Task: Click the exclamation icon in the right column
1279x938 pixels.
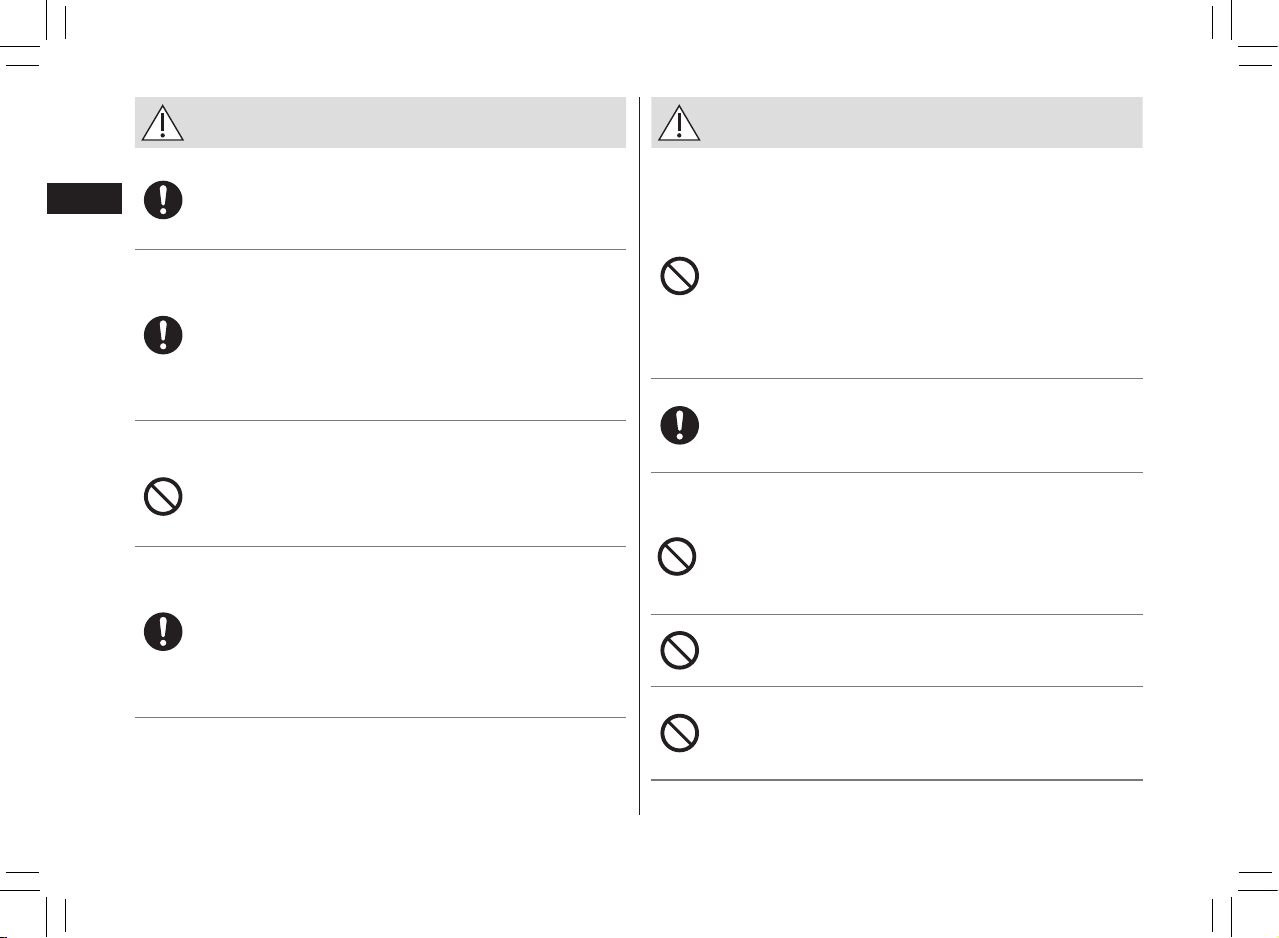Action: [x=679, y=425]
